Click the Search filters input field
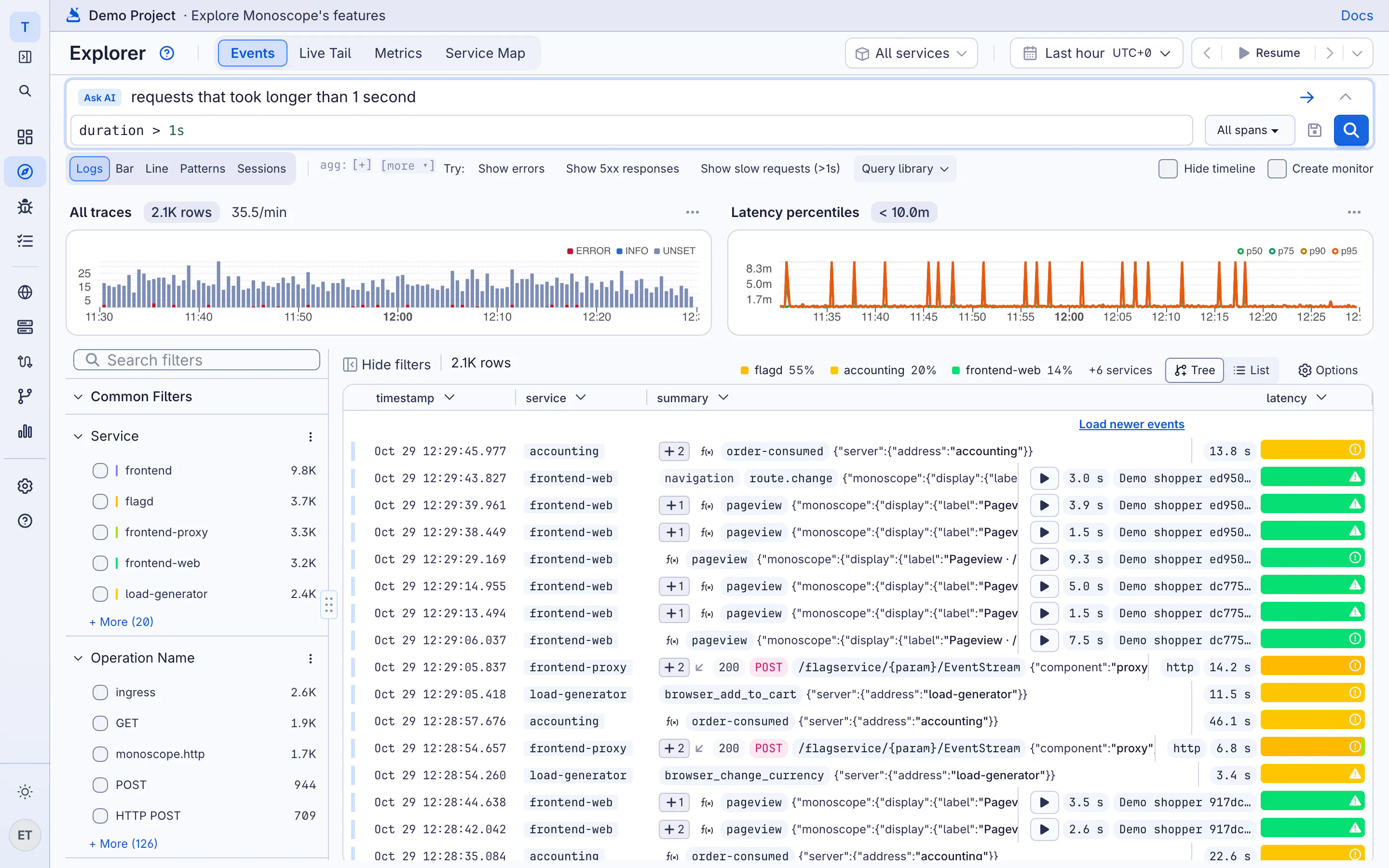 click(x=196, y=360)
